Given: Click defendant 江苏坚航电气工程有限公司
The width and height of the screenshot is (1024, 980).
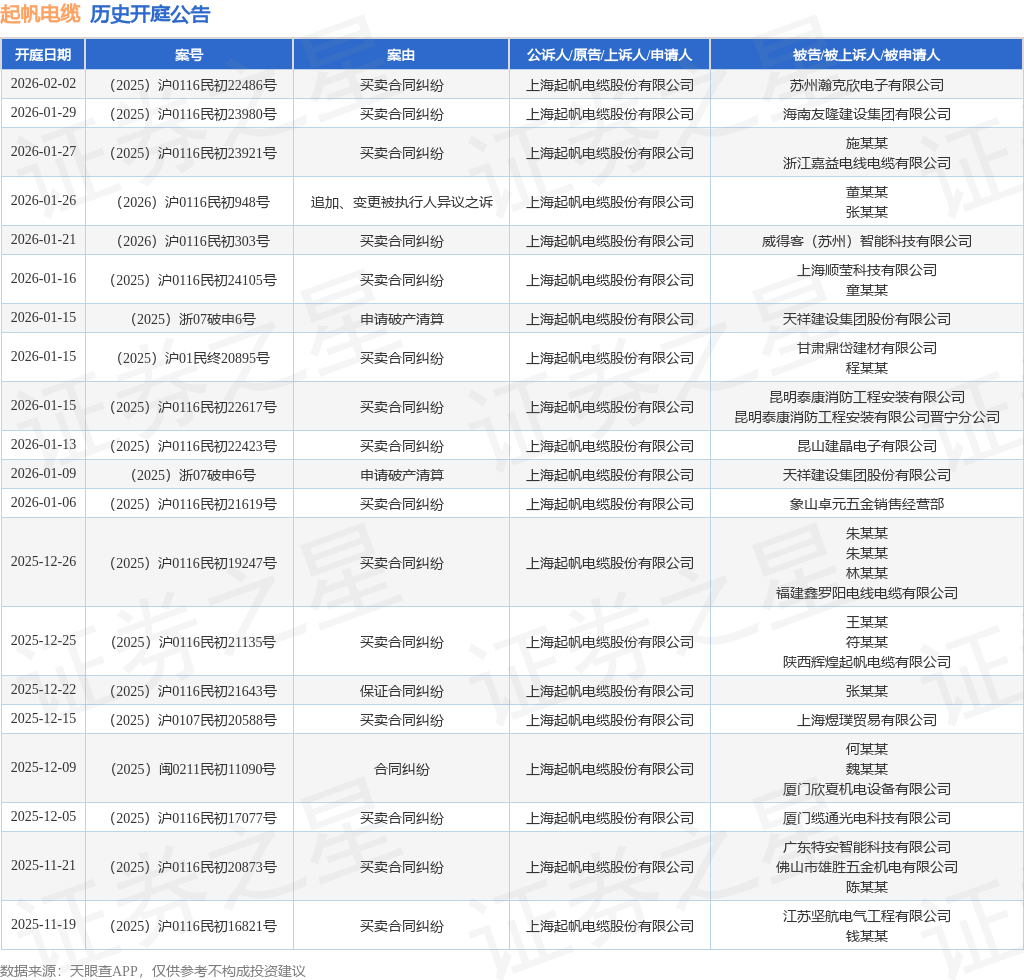Looking at the screenshot, I should (x=867, y=916).
